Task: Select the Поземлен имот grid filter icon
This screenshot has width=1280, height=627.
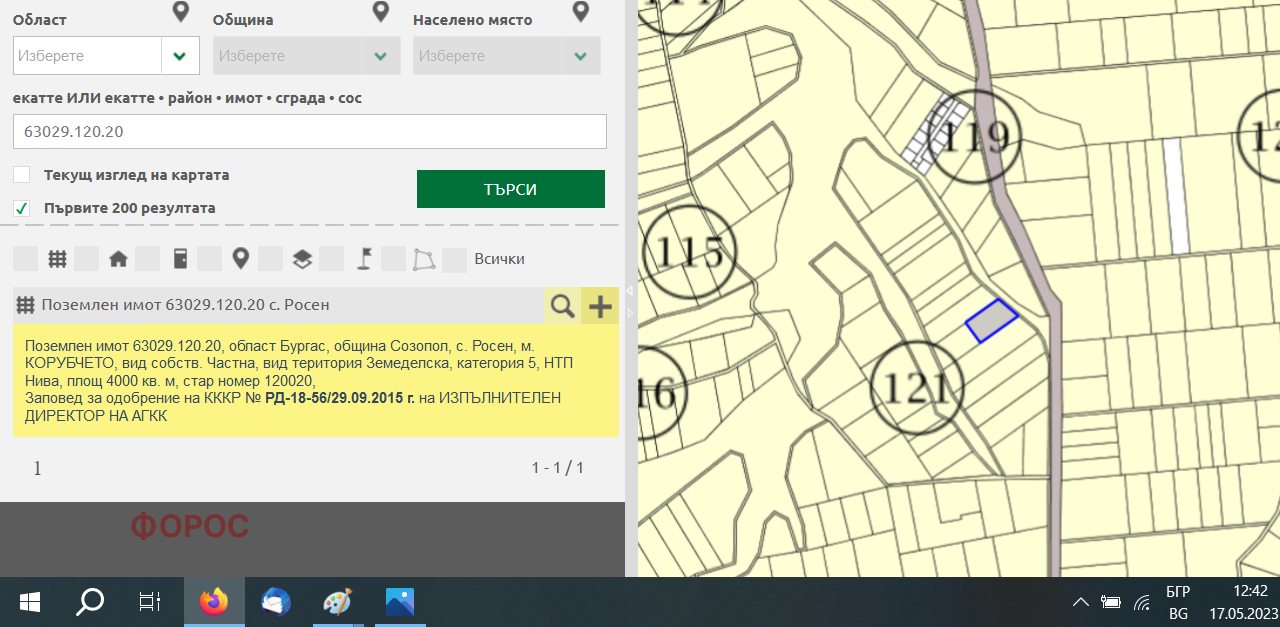Action: coord(57,258)
